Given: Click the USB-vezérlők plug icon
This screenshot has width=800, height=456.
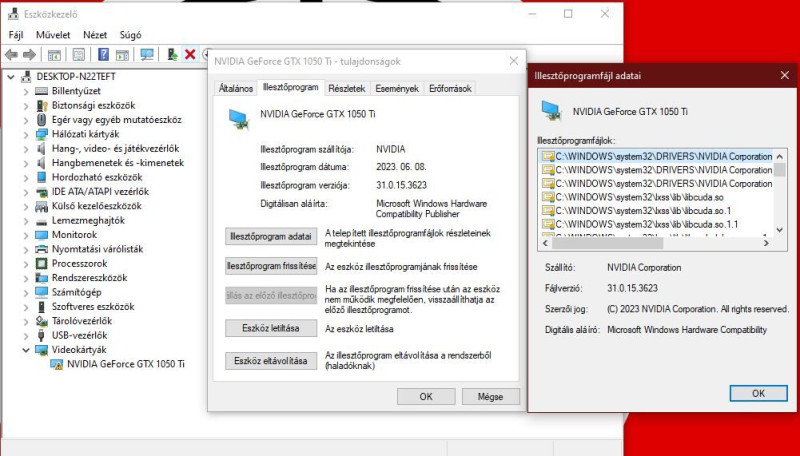Looking at the screenshot, I should coord(41,336).
